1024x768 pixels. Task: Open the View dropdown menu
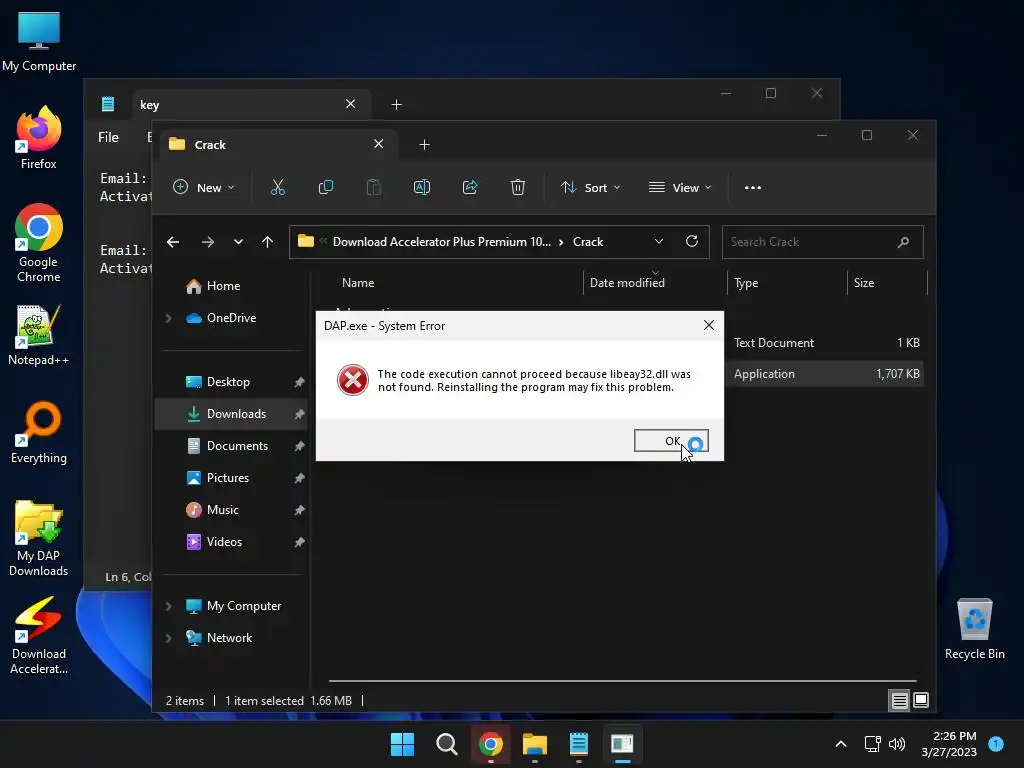[680, 187]
